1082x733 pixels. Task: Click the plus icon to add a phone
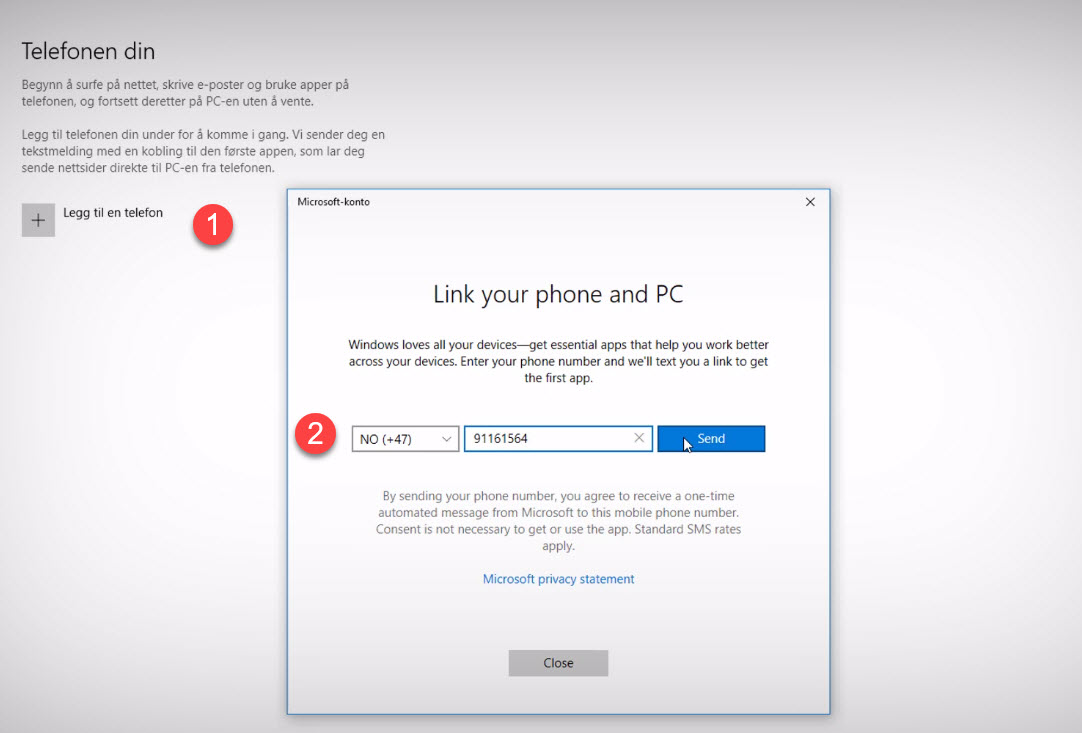(x=38, y=220)
